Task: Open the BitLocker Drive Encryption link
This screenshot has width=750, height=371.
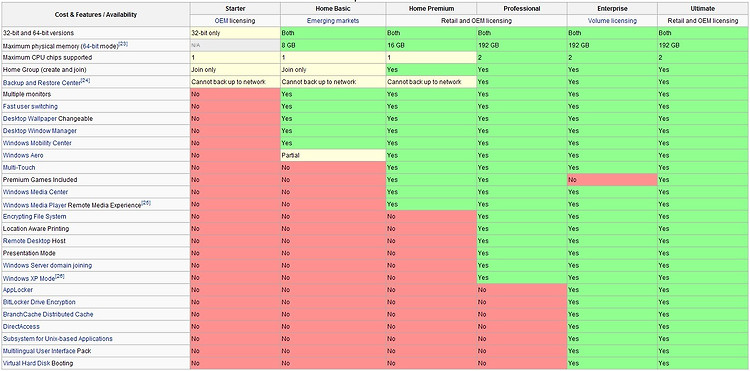Action: 39,302
